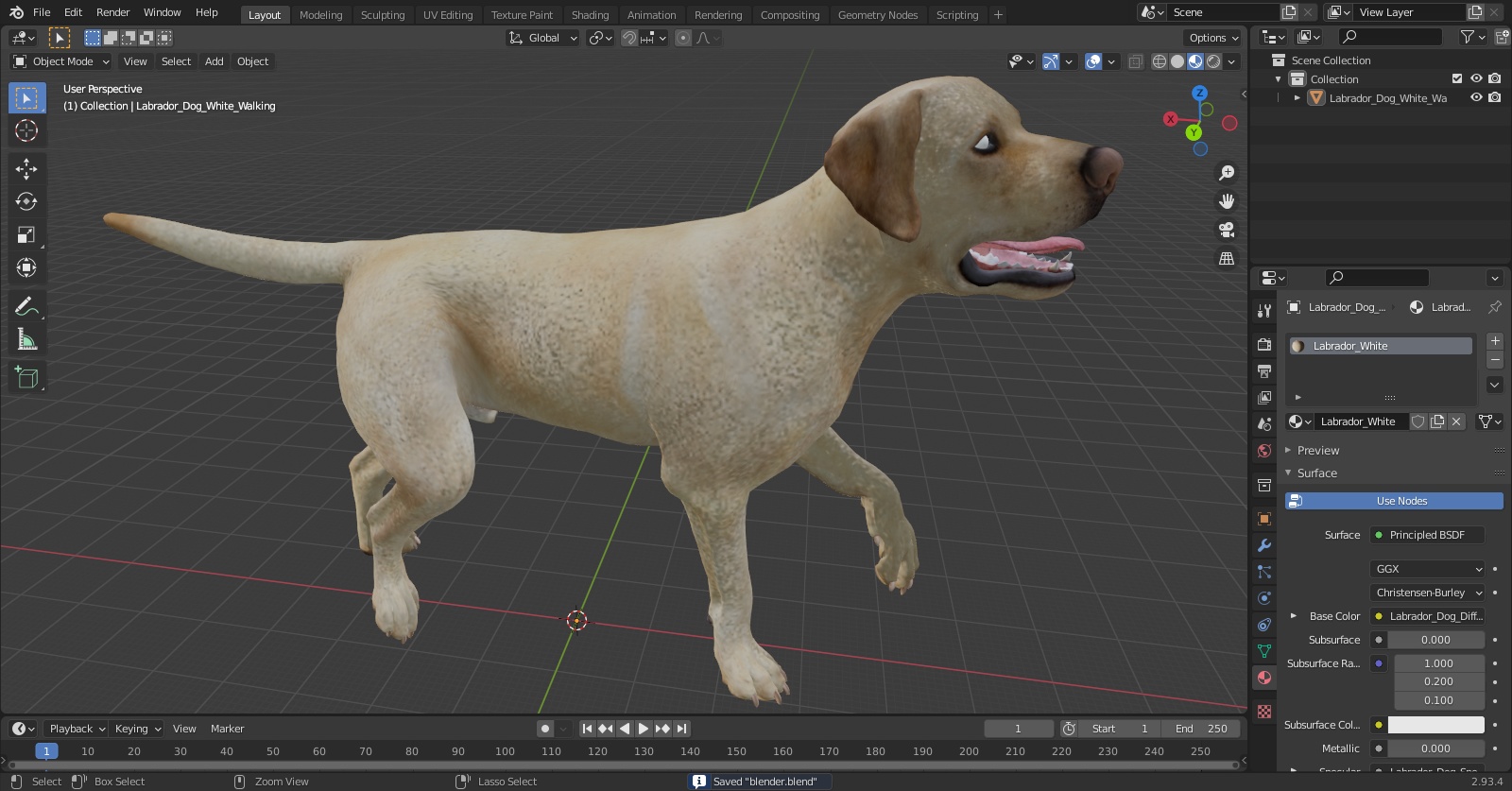Open the Render properties tab
Viewport: 1512px width, 791px height.
pyautogui.click(x=1264, y=344)
